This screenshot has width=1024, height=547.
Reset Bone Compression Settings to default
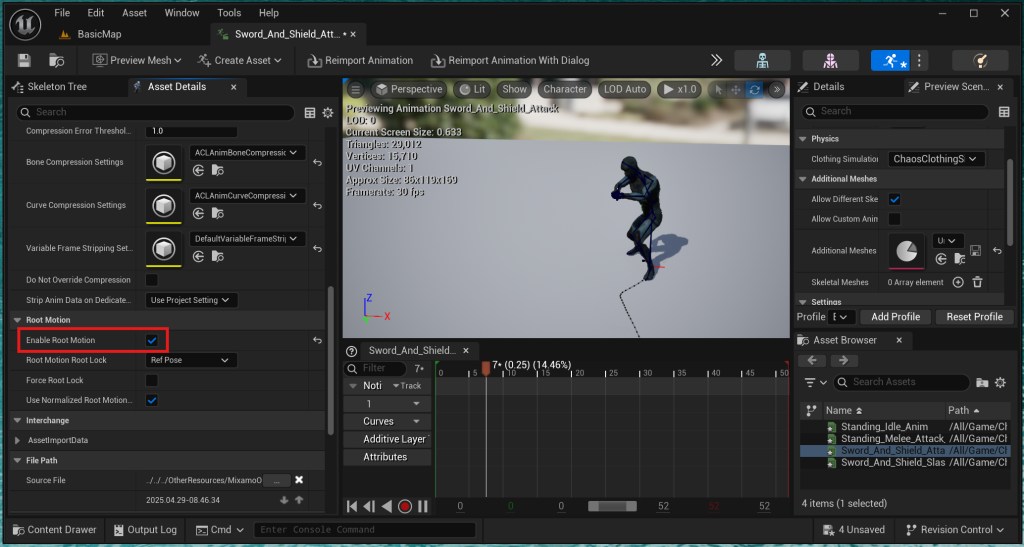[x=317, y=163]
